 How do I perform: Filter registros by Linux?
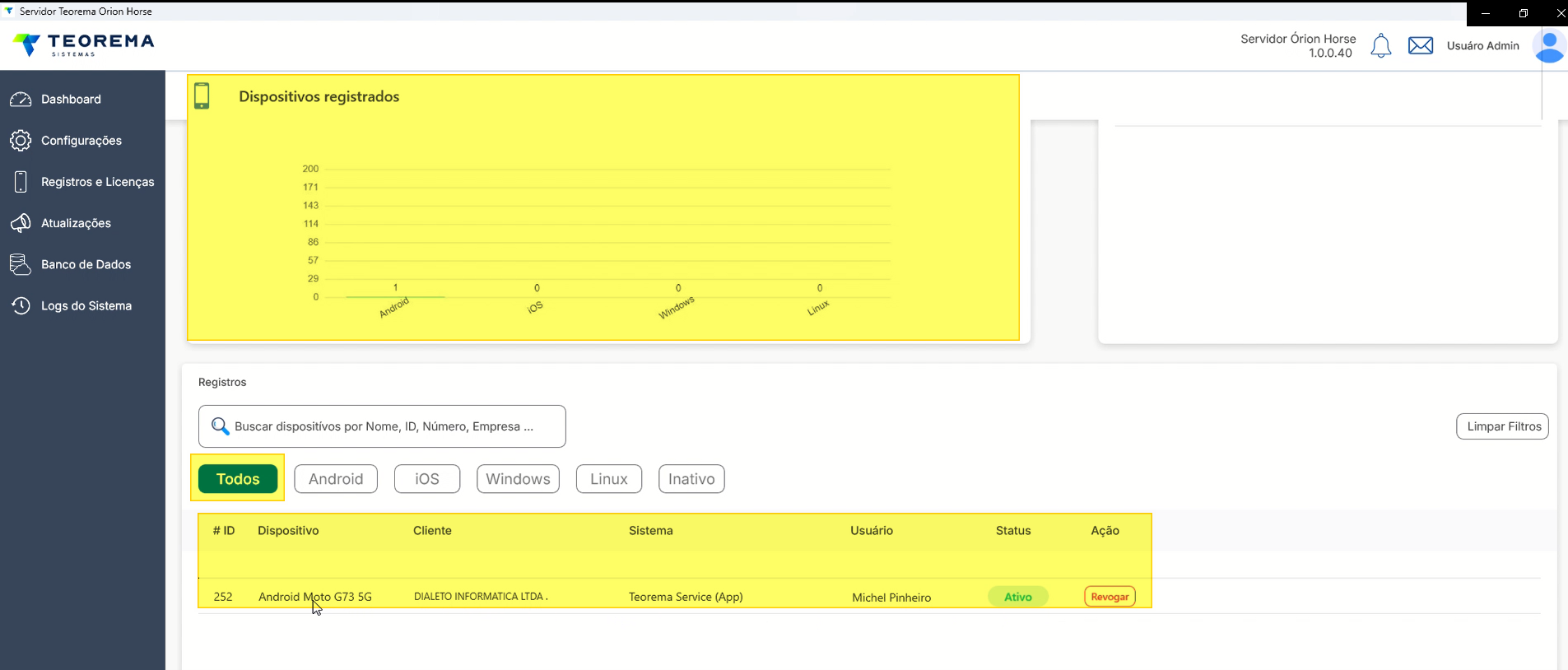click(x=609, y=479)
